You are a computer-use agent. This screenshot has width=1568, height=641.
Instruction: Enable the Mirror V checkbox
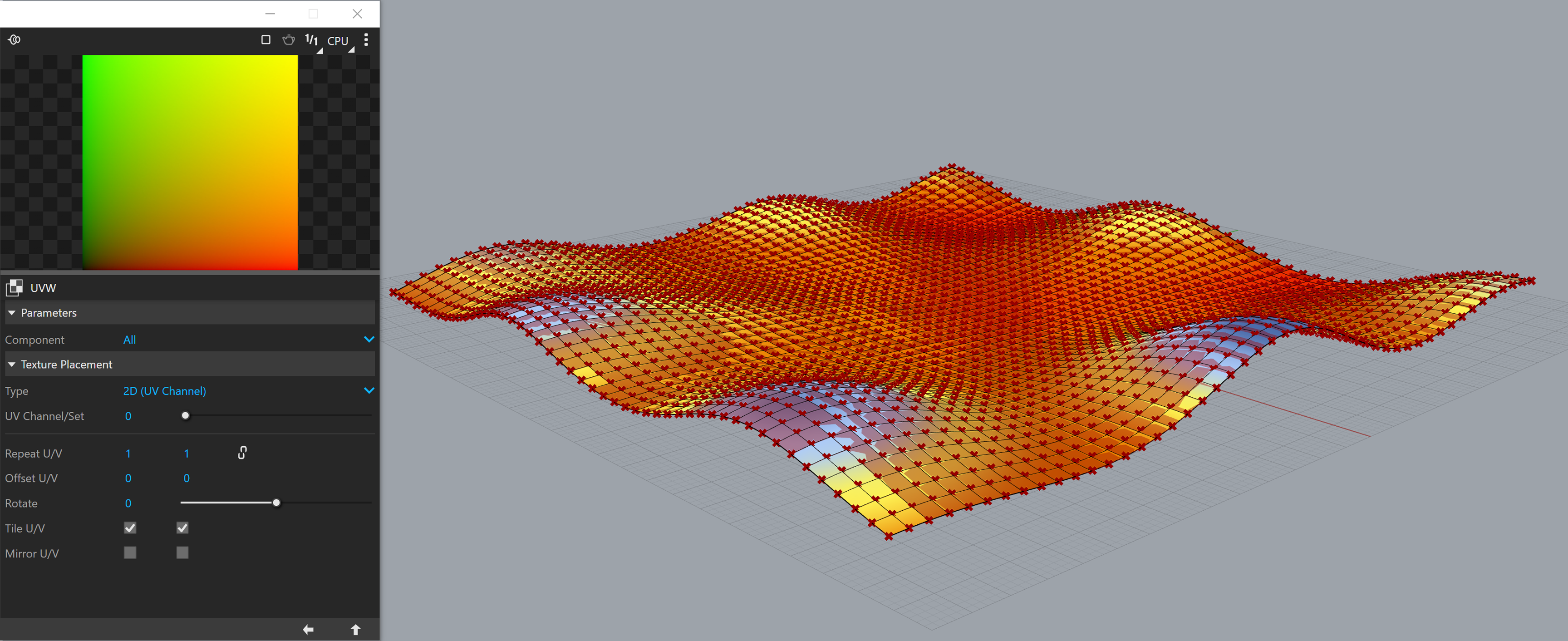point(182,553)
